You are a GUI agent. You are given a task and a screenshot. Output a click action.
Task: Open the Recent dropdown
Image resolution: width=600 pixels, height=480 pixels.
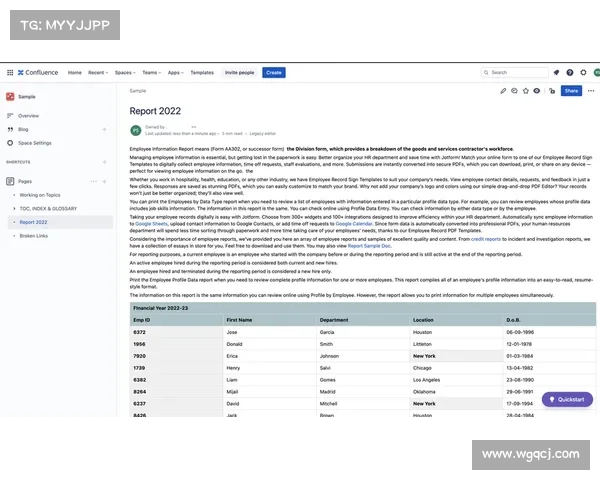click(x=98, y=72)
